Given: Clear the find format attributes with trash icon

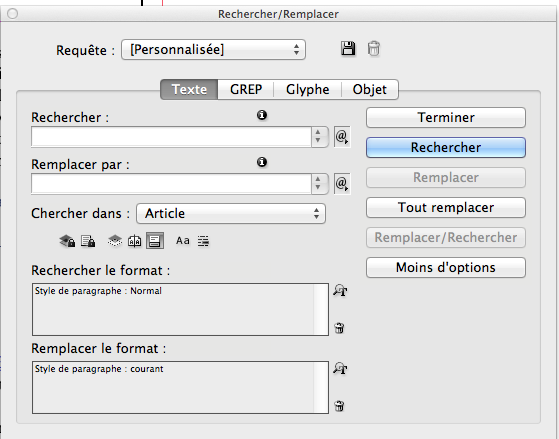Looking at the screenshot, I should (339, 327).
